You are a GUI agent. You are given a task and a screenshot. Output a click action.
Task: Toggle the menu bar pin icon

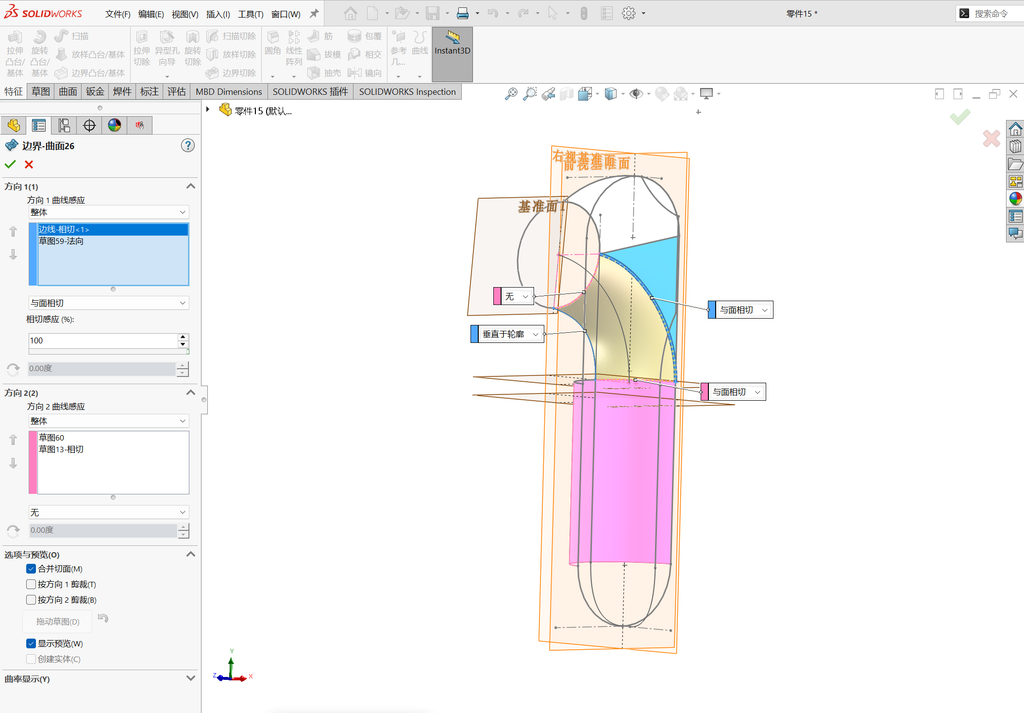click(x=314, y=13)
